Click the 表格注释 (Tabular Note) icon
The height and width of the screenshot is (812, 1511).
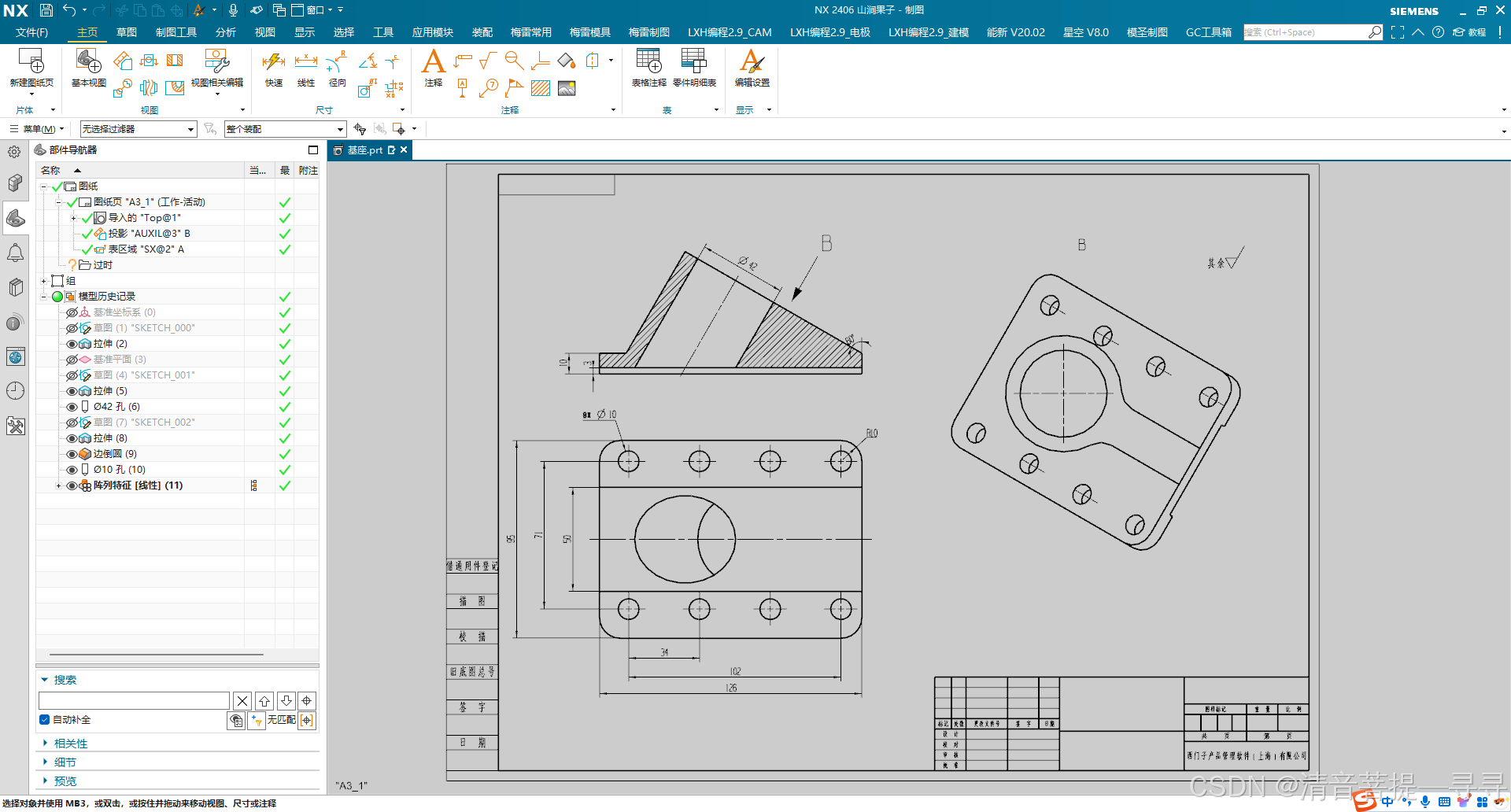point(648,61)
